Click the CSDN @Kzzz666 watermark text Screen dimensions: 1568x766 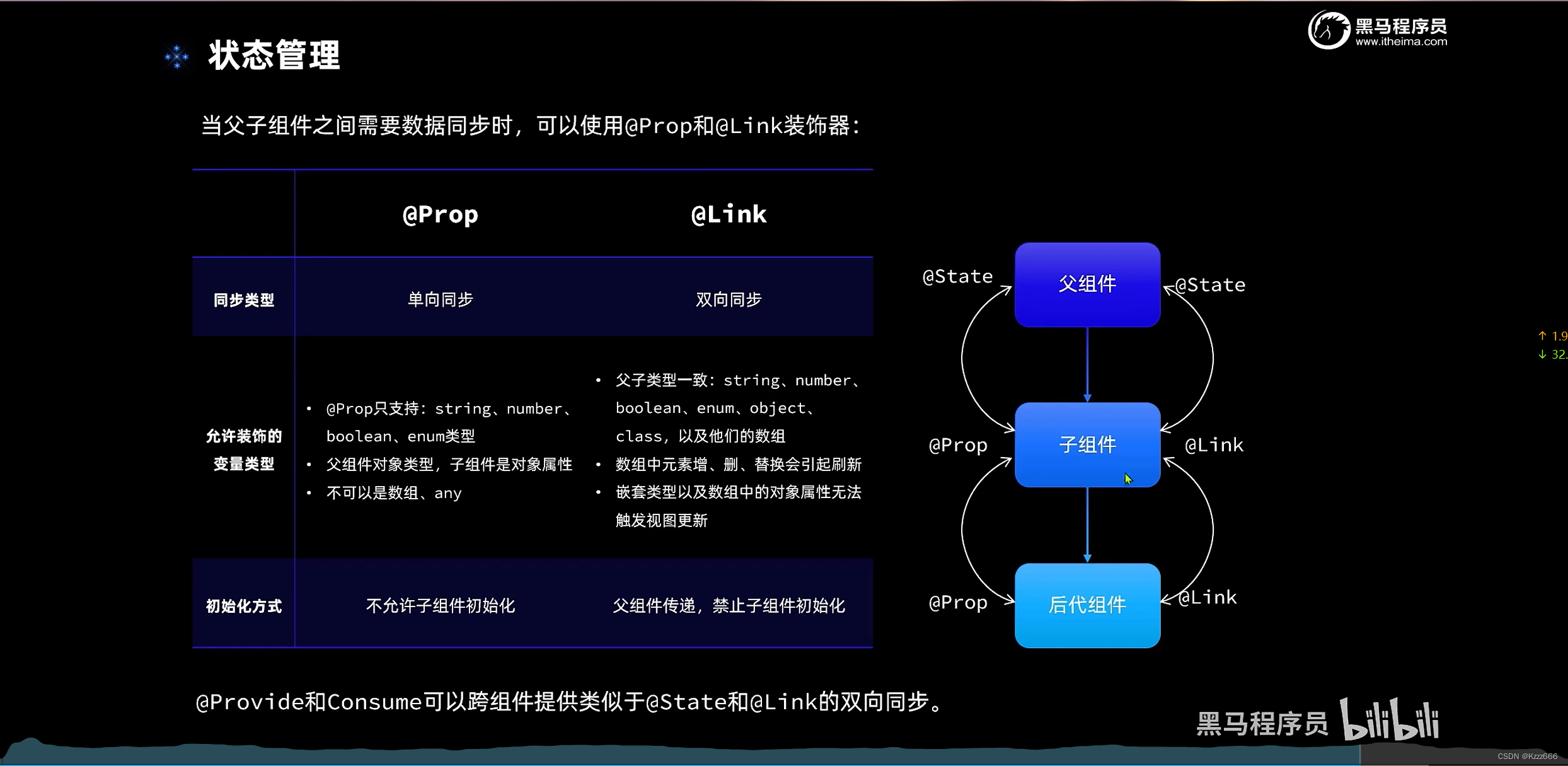coord(1527,756)
